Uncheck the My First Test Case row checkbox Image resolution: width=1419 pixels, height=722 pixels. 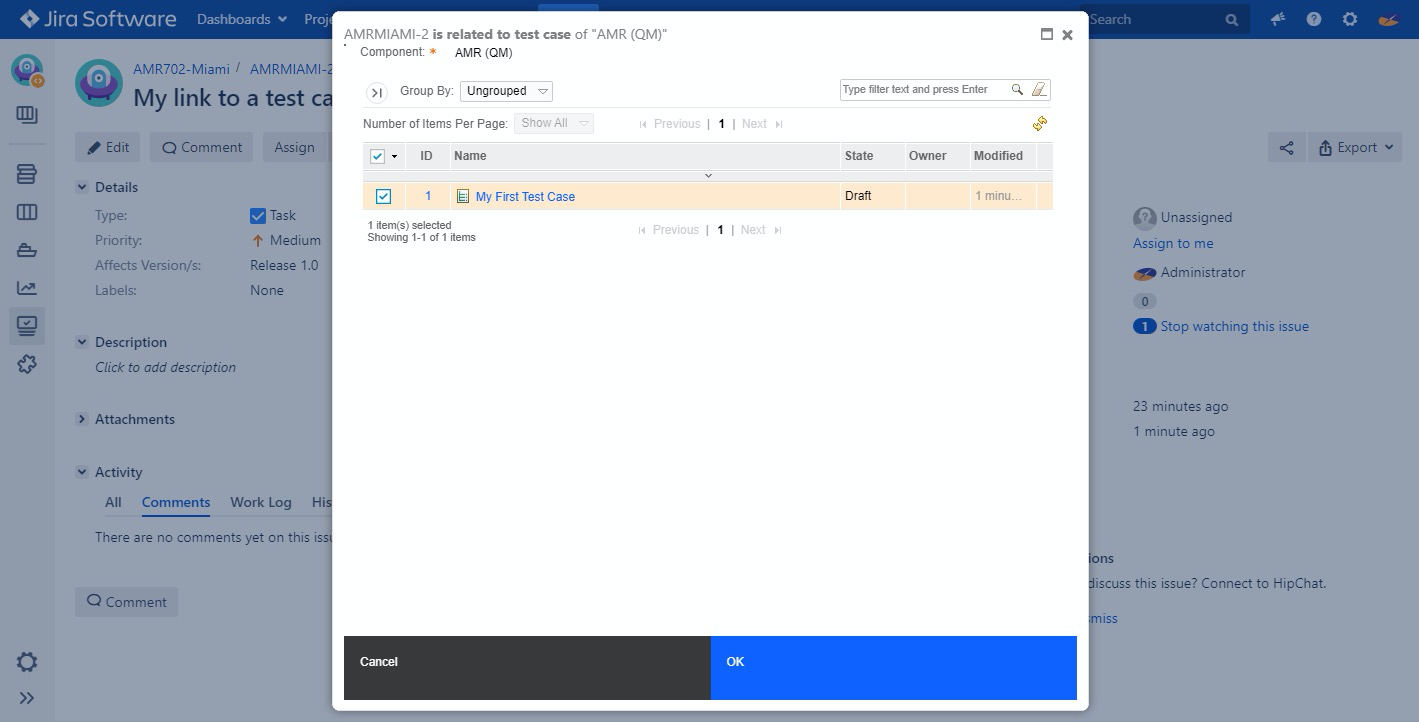[383, 196]
